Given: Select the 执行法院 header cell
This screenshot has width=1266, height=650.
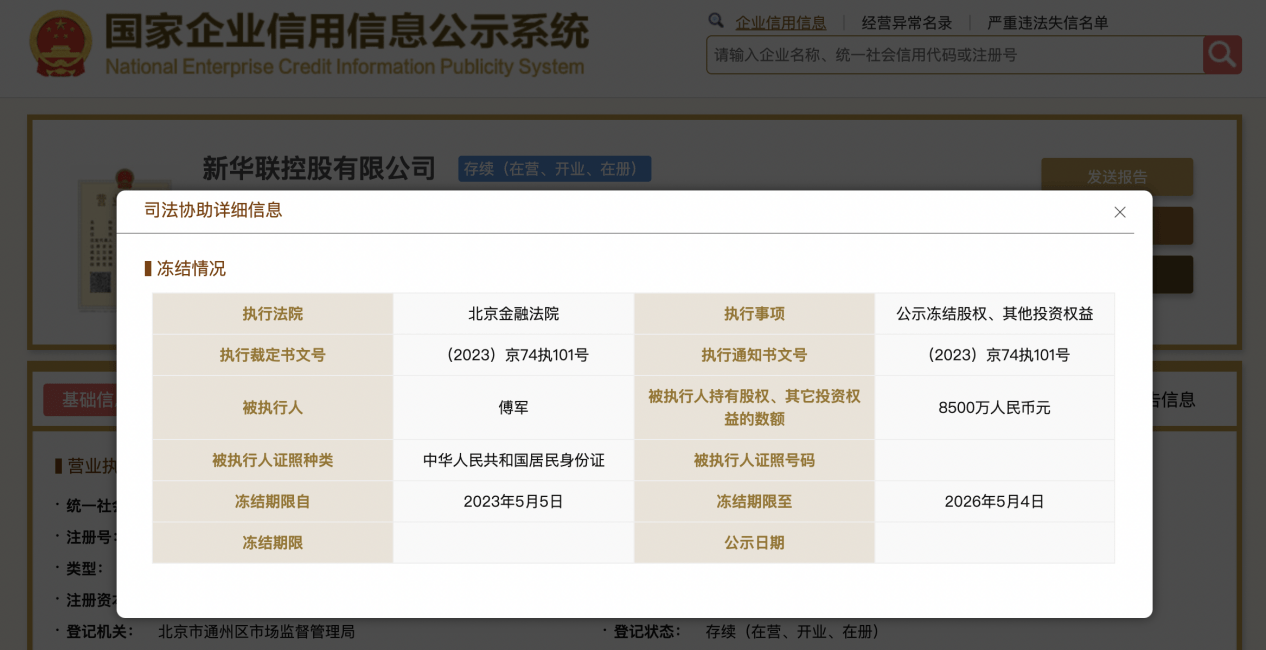Looking at the screenshot, I should point(272,312).
